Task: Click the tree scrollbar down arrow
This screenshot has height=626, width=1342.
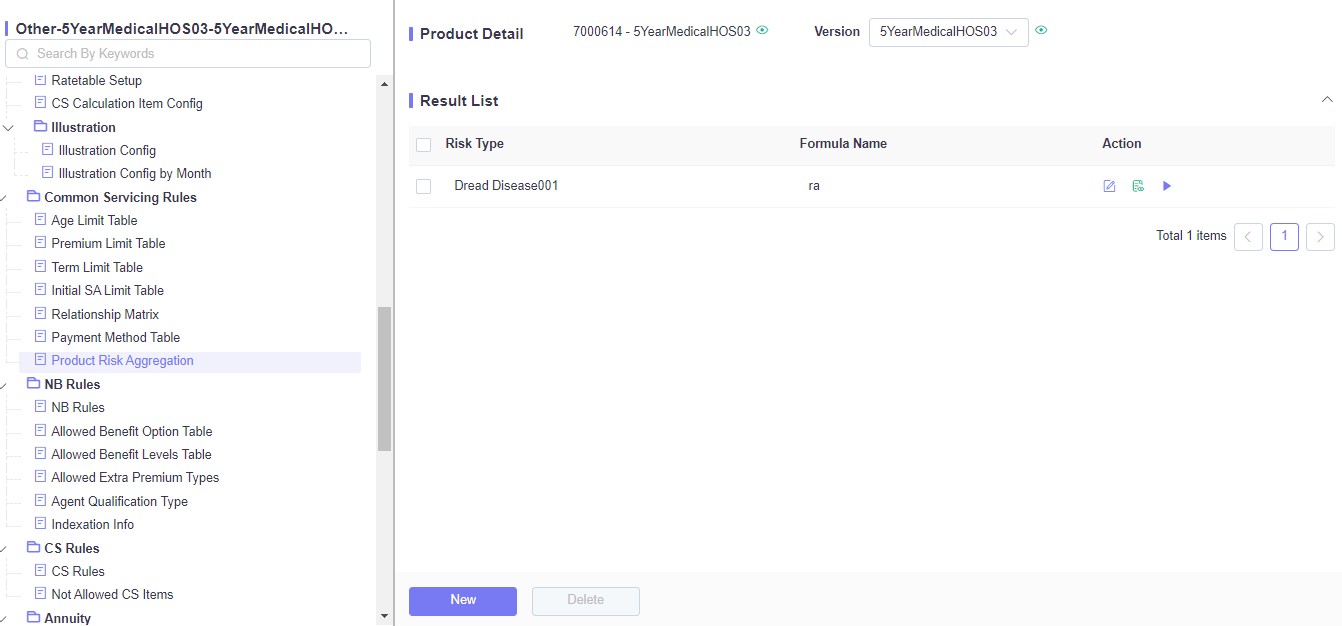Action: (384, 616)
